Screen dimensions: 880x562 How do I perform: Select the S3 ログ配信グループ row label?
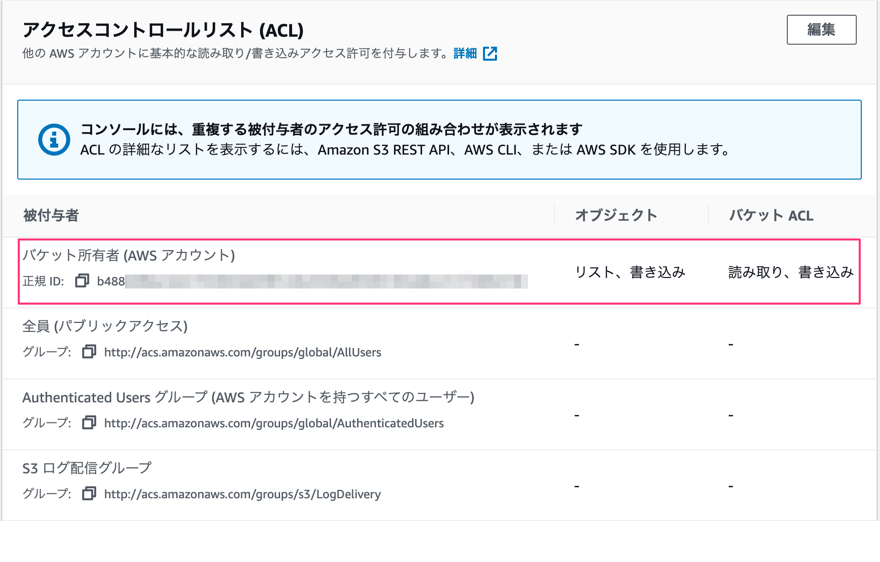tap(87, 468)
